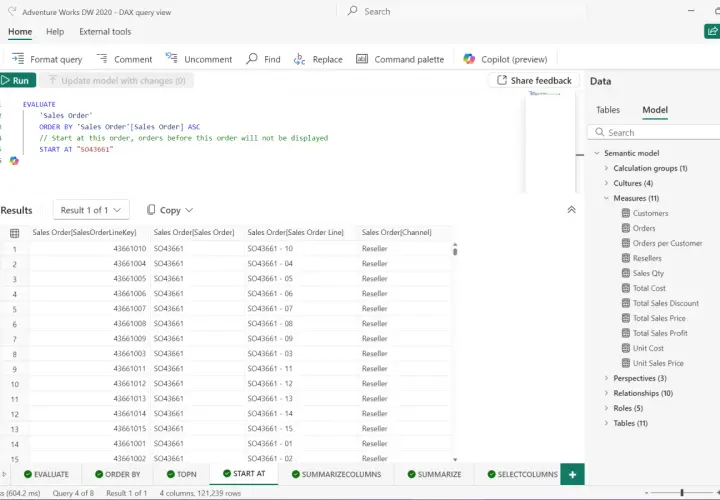
Task: Open the Result 1 of 1 dropdown
Action: 91,210
